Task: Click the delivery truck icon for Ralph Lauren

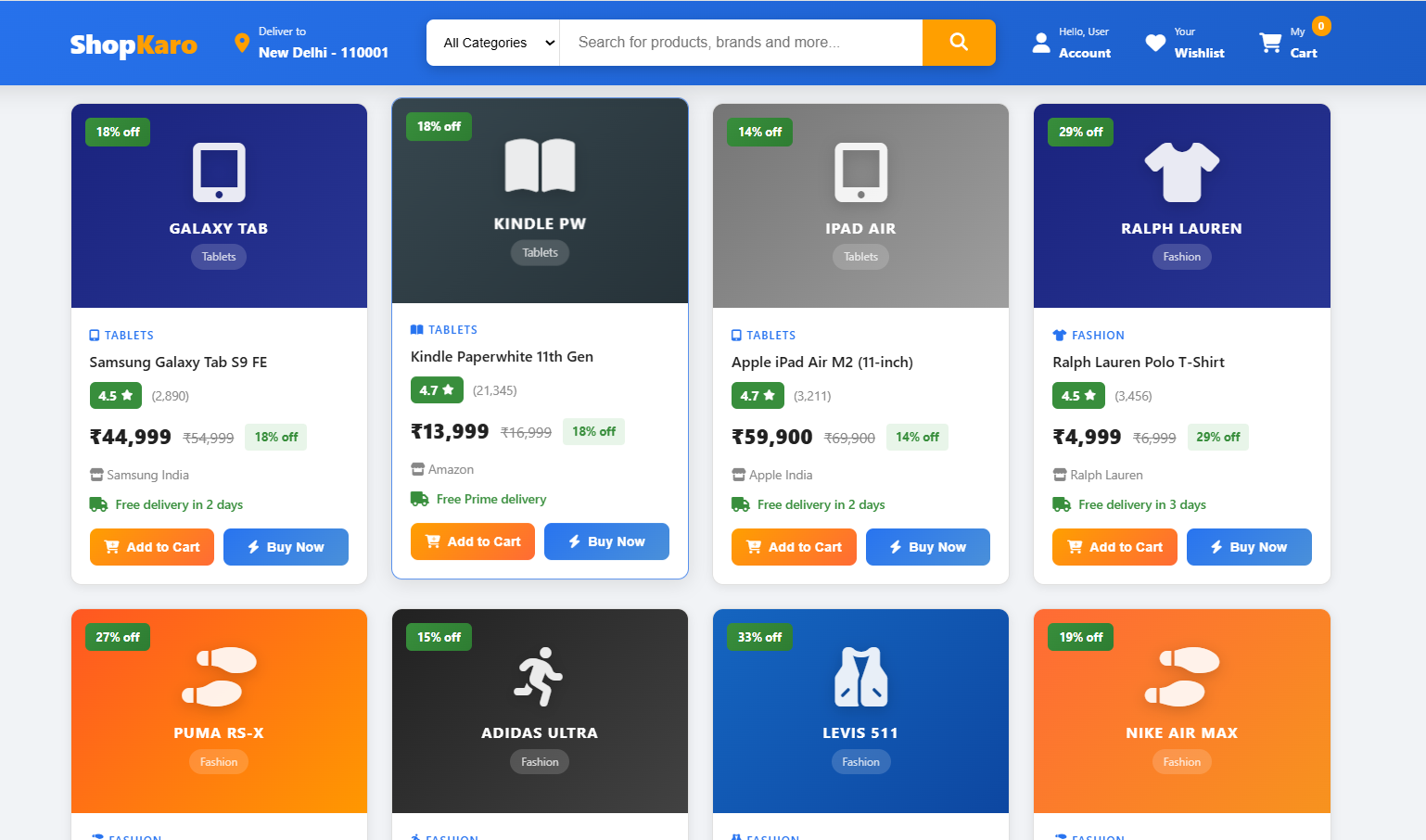Action: pos(1062,504)
